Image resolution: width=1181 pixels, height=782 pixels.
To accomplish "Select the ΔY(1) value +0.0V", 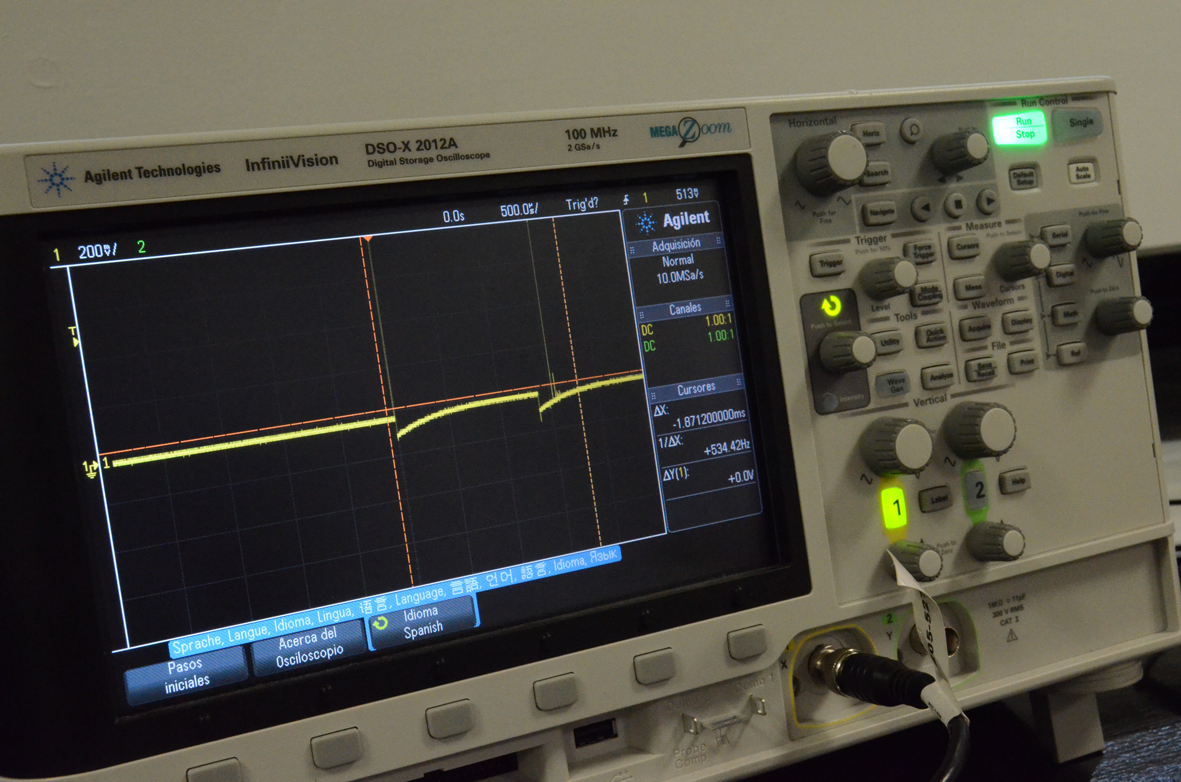I will coord(740,477).
